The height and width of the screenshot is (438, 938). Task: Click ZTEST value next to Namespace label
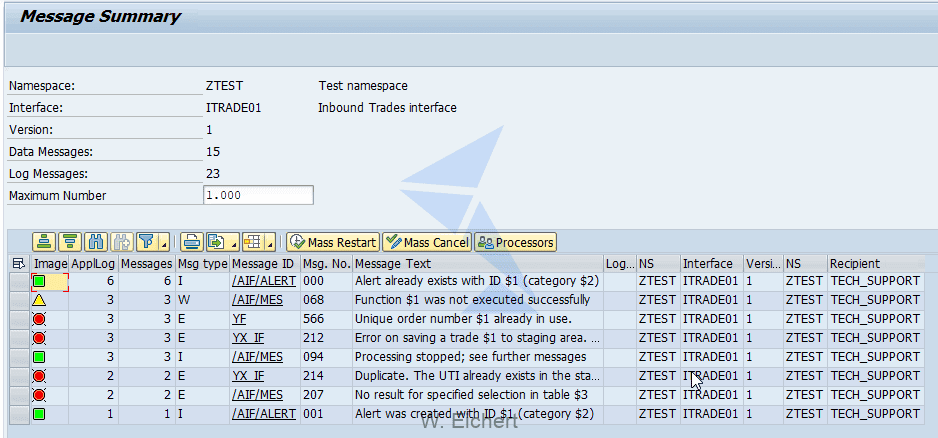(224, 86)
